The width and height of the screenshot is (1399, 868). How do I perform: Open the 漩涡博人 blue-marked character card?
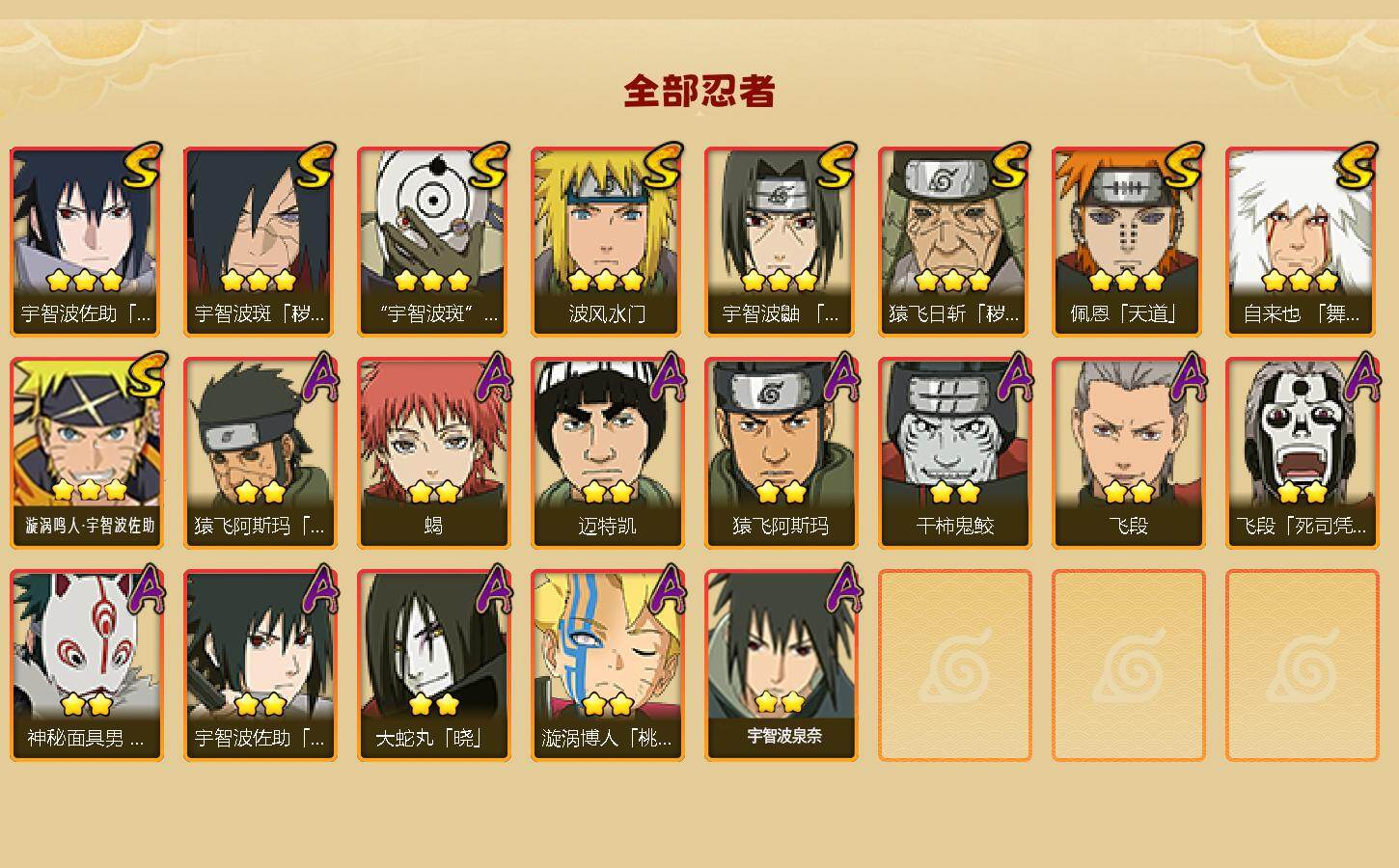607,665
